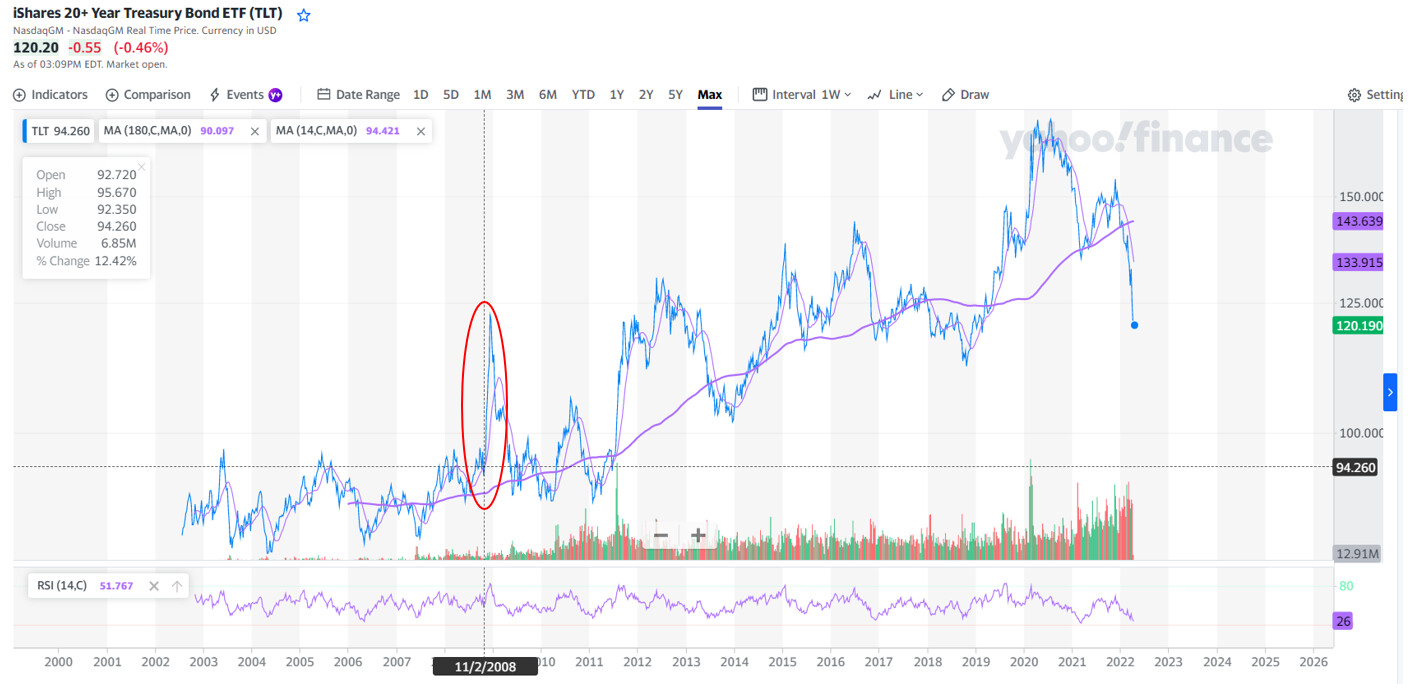Open the Date Range calendar picker
The image size is (1414, 696).
coord(358,95)
